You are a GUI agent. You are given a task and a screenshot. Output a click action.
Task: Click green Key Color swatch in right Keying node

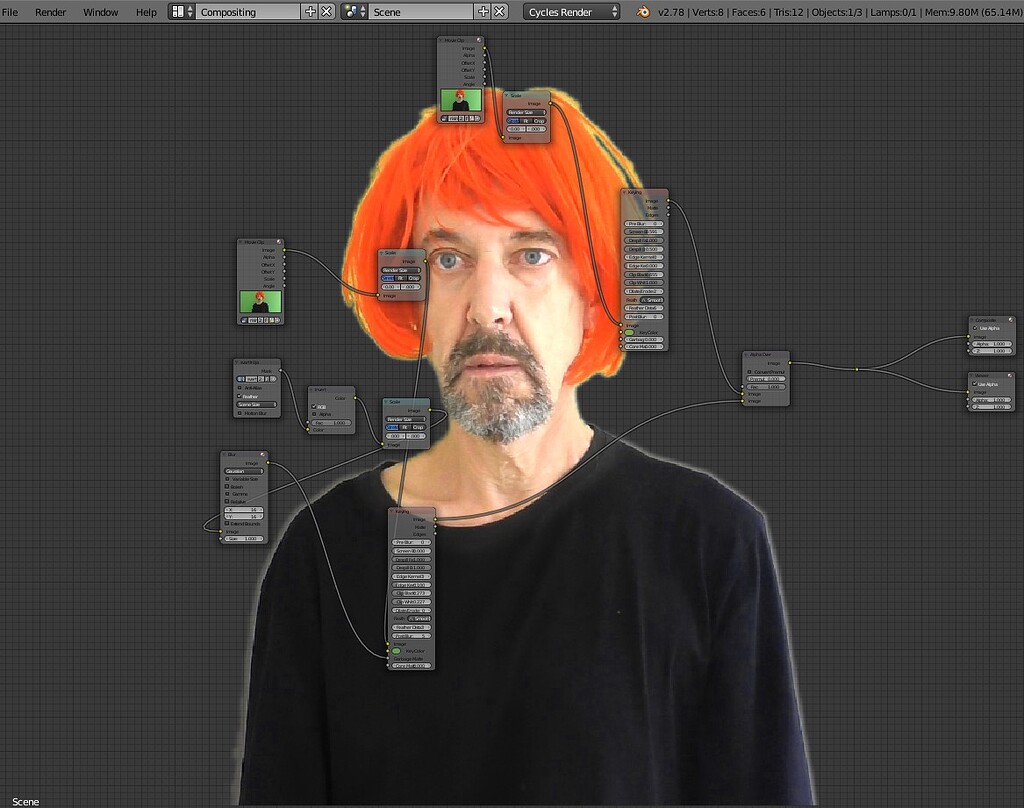[630, 332]
